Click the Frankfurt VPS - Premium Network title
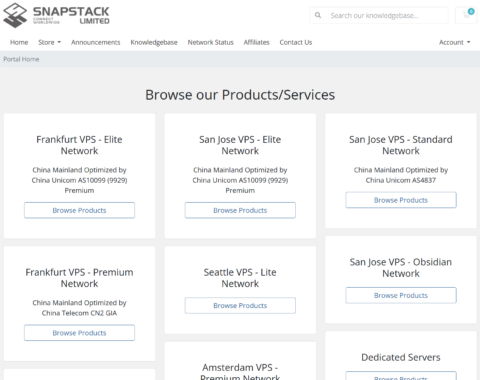480x380 pixels. tap(79, 278)
